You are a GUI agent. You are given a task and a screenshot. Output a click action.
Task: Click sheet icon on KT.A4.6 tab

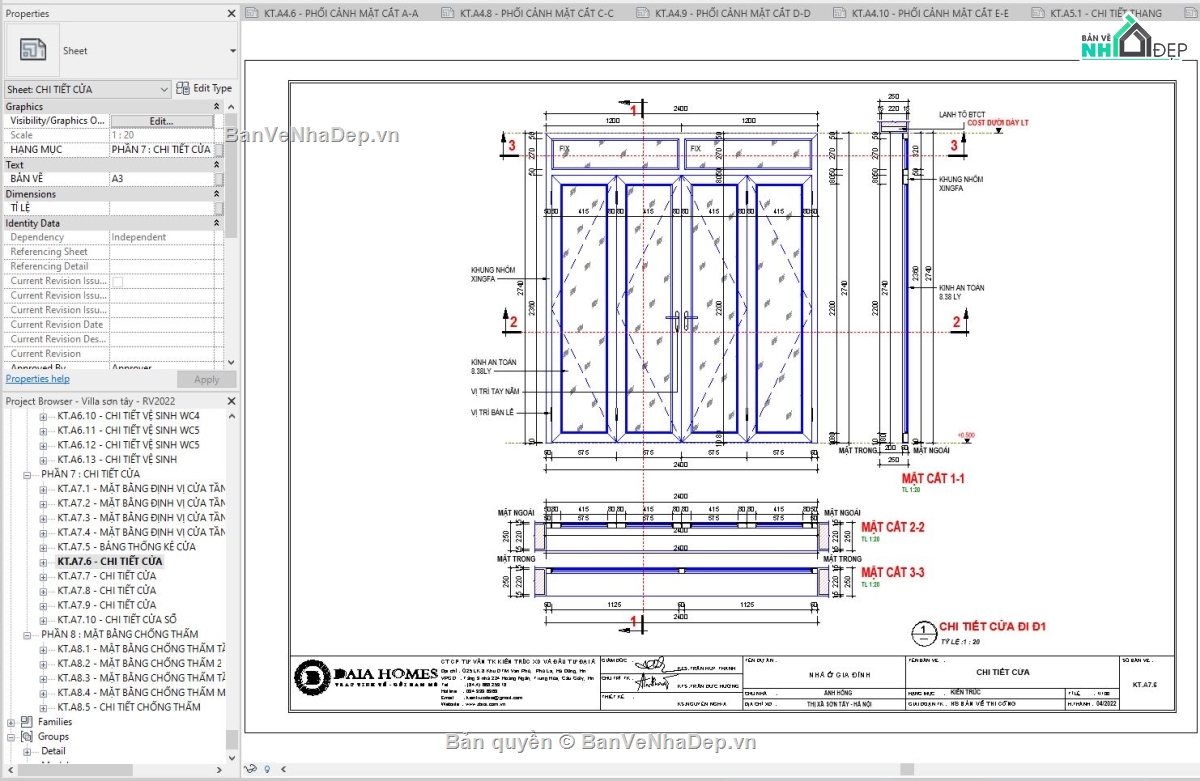pyautogui.click(x=253, y=13)
